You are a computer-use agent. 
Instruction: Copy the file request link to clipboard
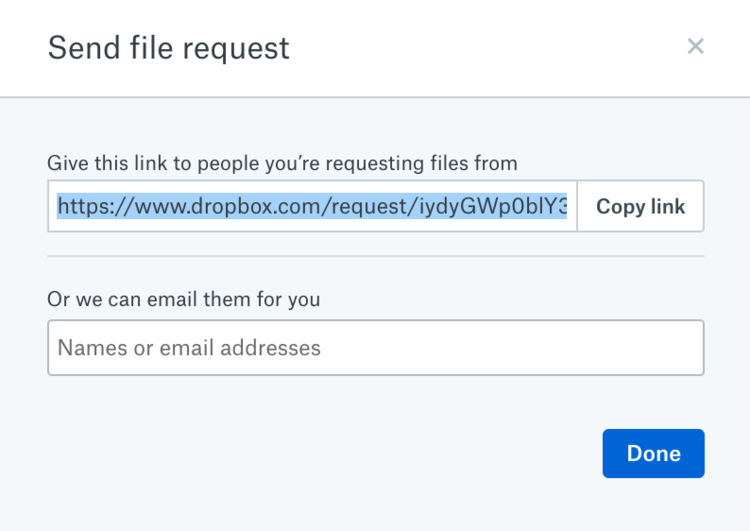[640, 206]
